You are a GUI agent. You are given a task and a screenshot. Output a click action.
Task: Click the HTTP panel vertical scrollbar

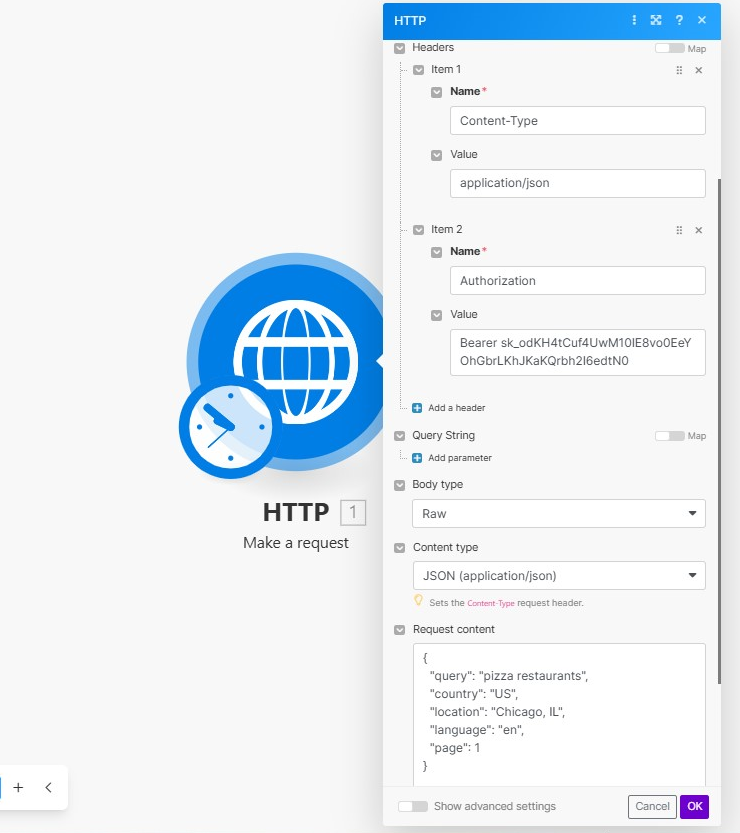click(x=719, y=431)
